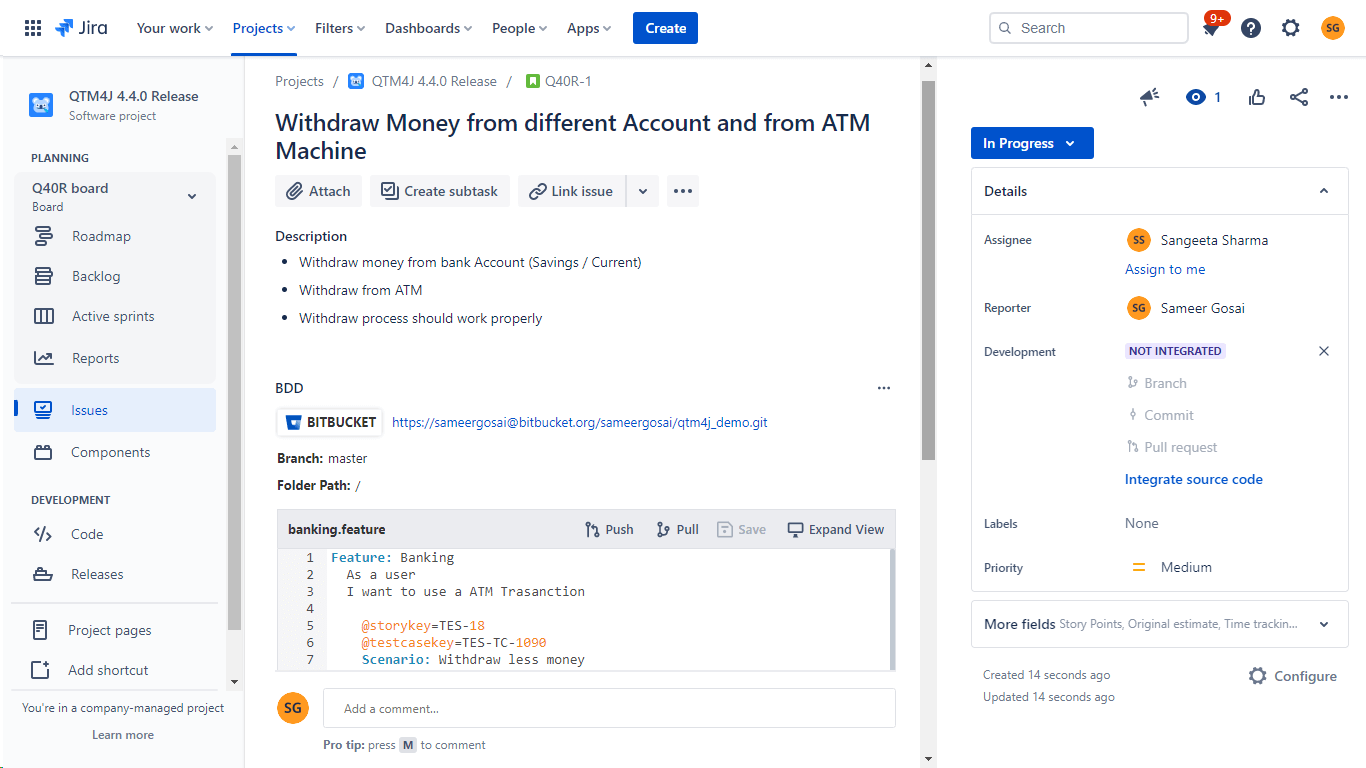
Task: Click the Add a comment field
Action: click(609, 708)
